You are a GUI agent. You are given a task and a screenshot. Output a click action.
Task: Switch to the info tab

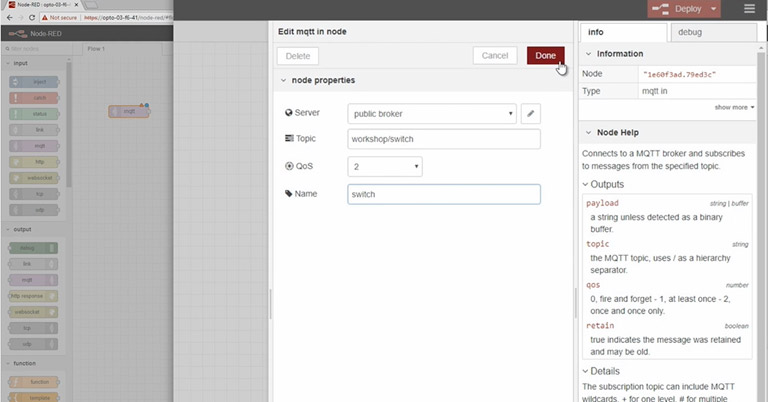coord(596,32)
